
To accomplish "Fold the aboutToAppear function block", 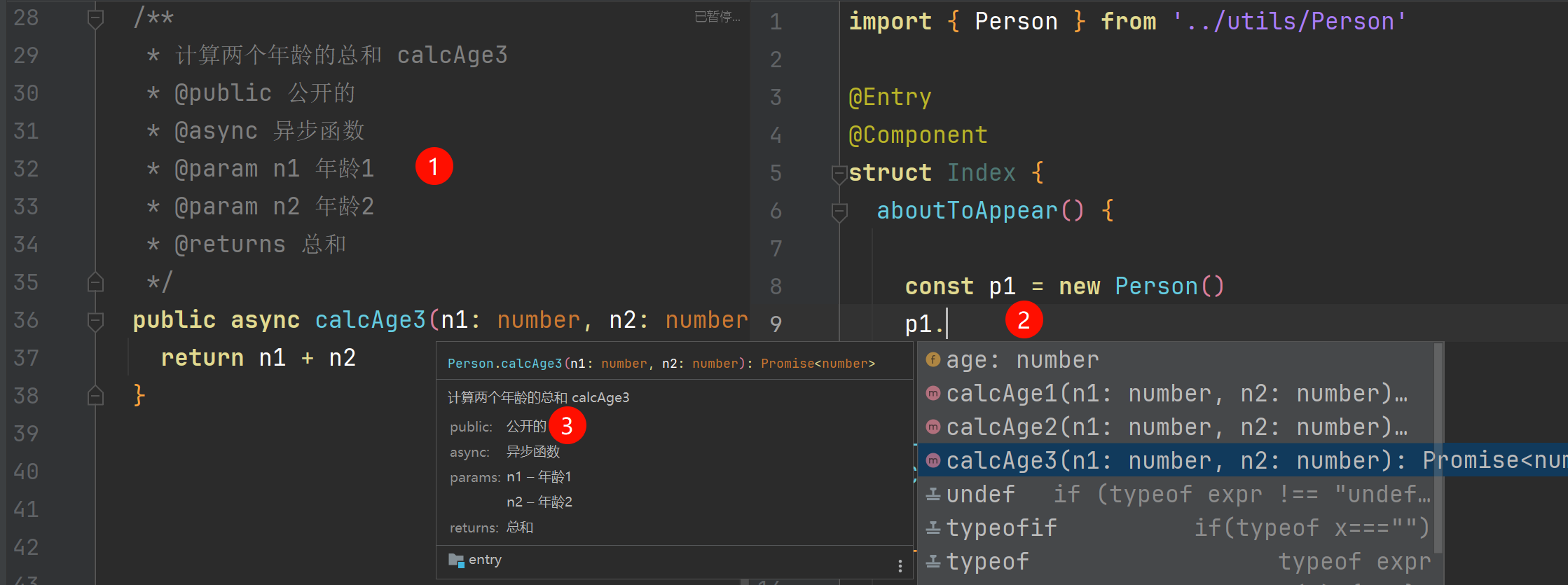I will pos(839,211).
